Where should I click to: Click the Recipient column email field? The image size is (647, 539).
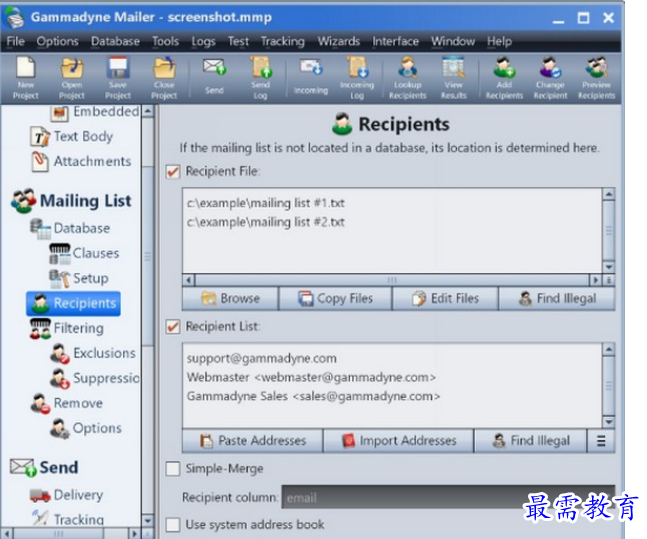pos(448,497)
